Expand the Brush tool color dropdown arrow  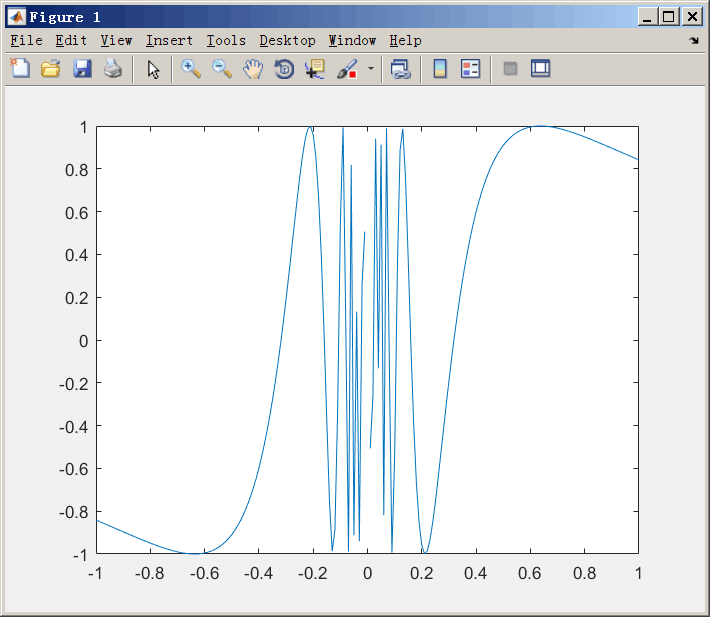(371, 69)
